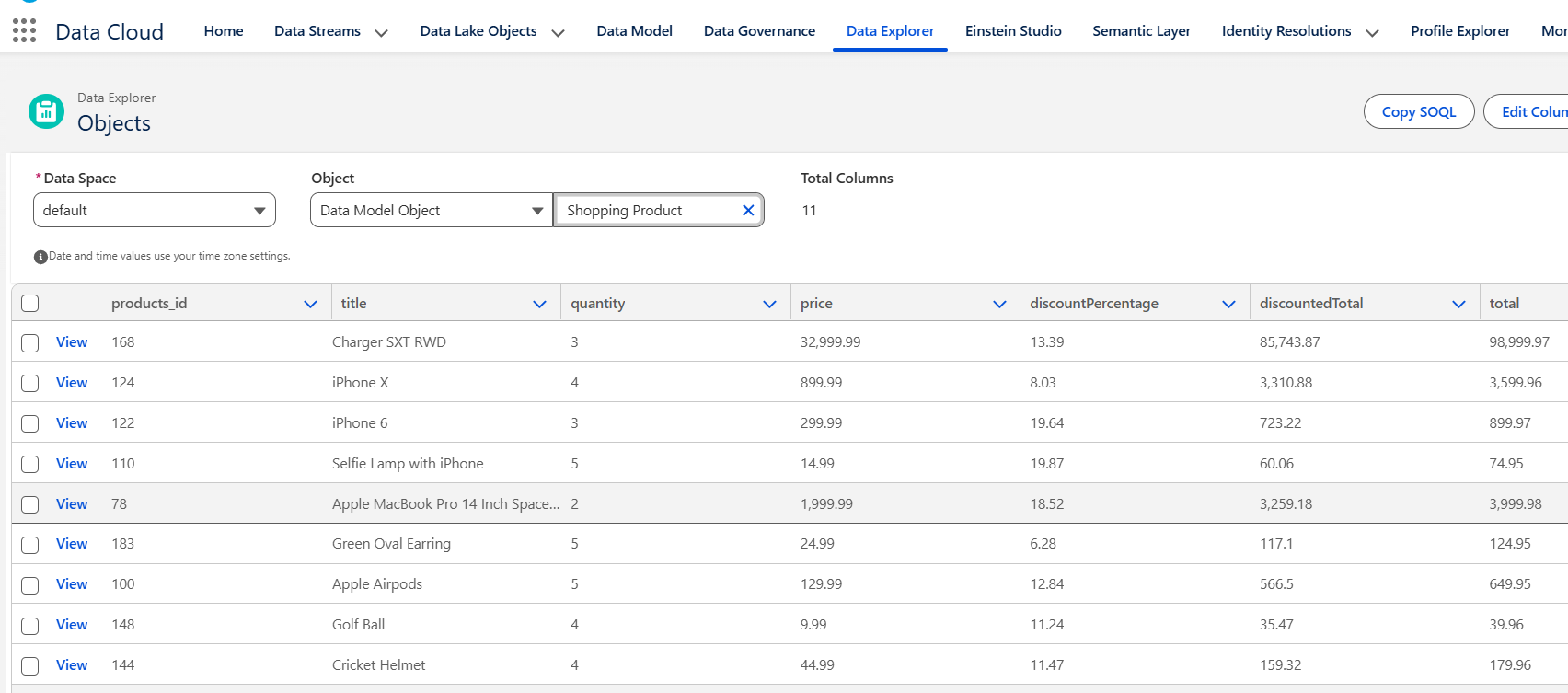Open the View link for Charger SXT RWD
Viewport: 1568px width, 693px height.
tap(72, 342)
